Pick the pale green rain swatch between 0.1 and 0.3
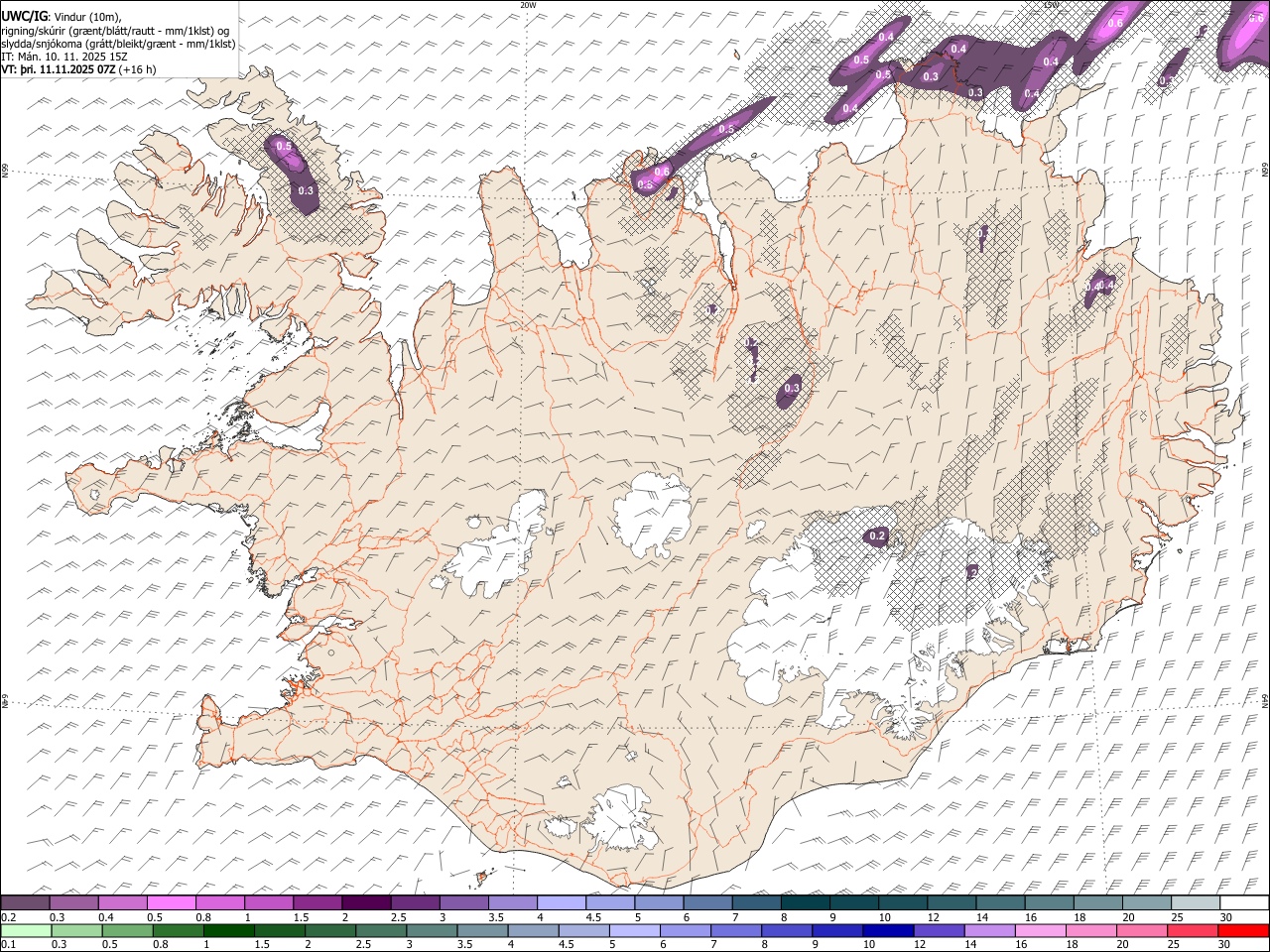 pos(27,930)
